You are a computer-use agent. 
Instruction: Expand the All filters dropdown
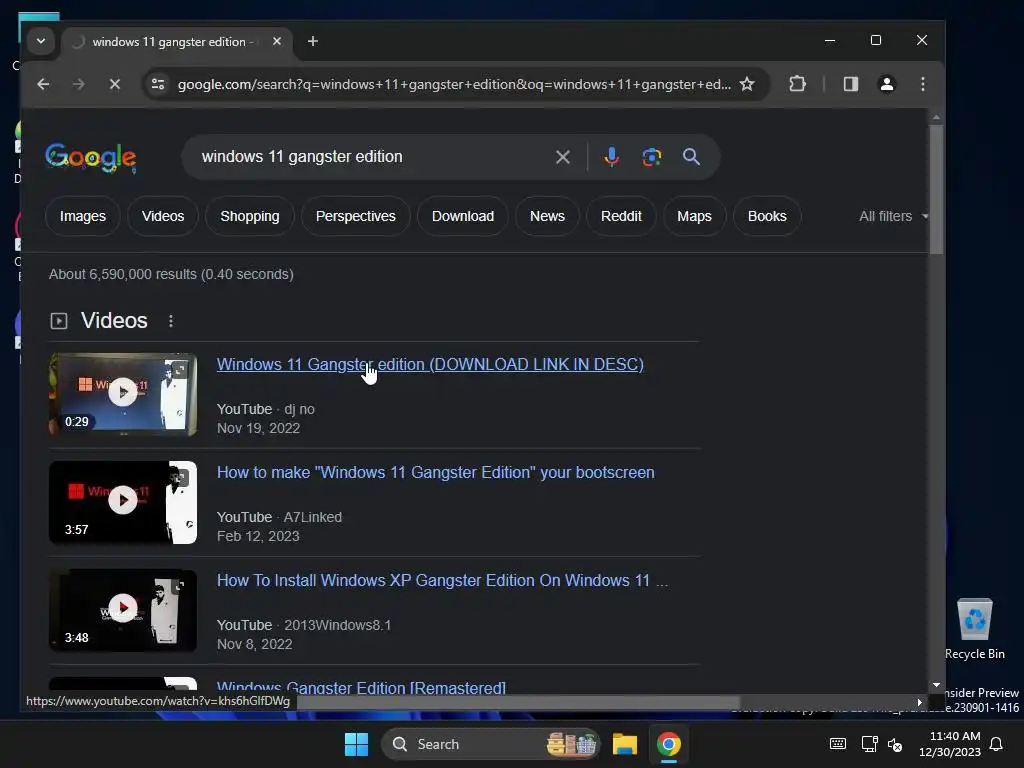(x=893, y=216)
